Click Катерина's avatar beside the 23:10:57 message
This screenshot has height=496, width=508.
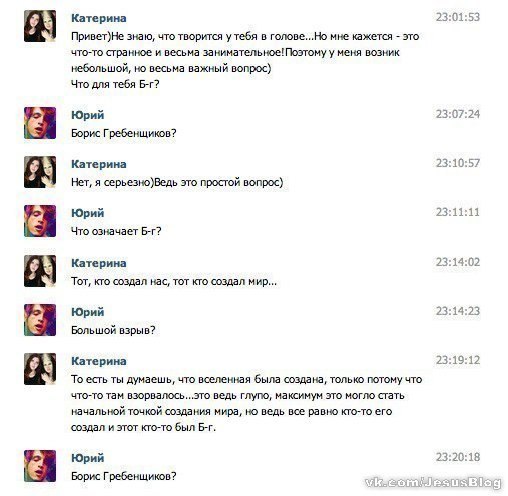[x=40, y=172]
